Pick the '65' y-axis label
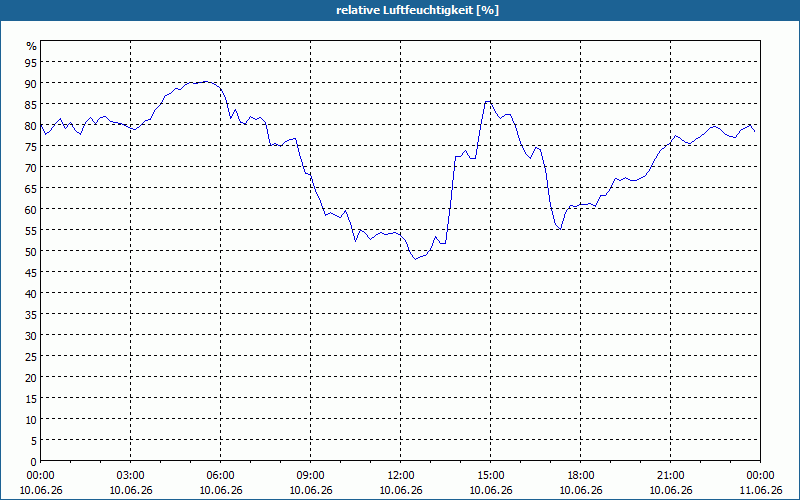800x500 pixels. point(31,188)
